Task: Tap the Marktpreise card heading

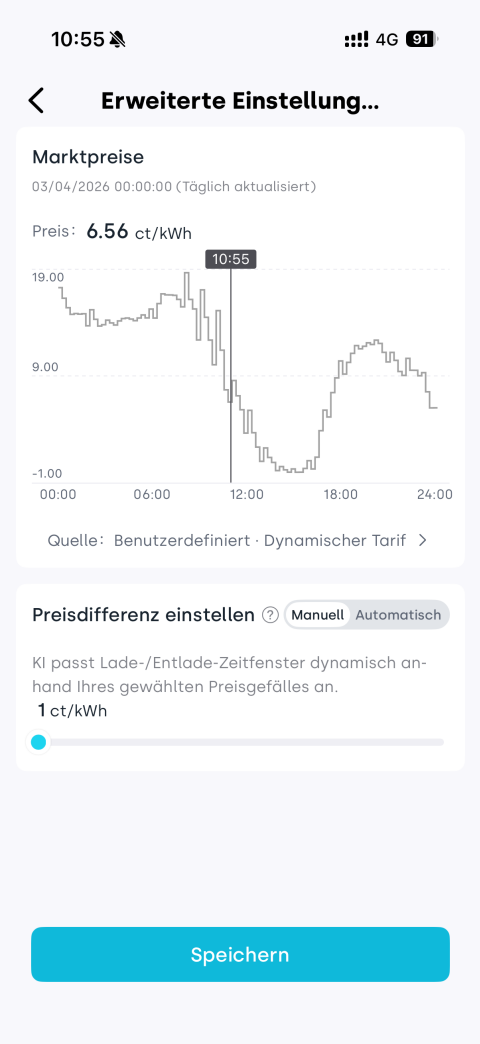Action: point(88,157)
